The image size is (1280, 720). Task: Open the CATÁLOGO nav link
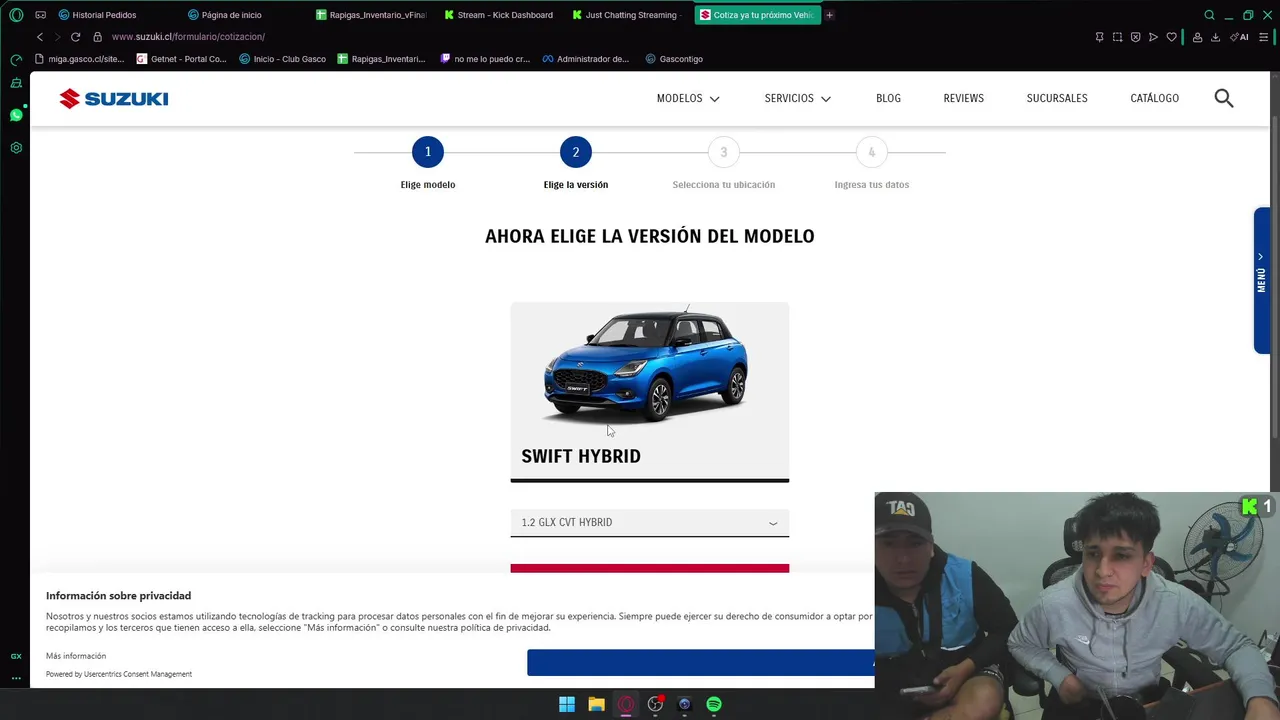(x=1155, y=98)
